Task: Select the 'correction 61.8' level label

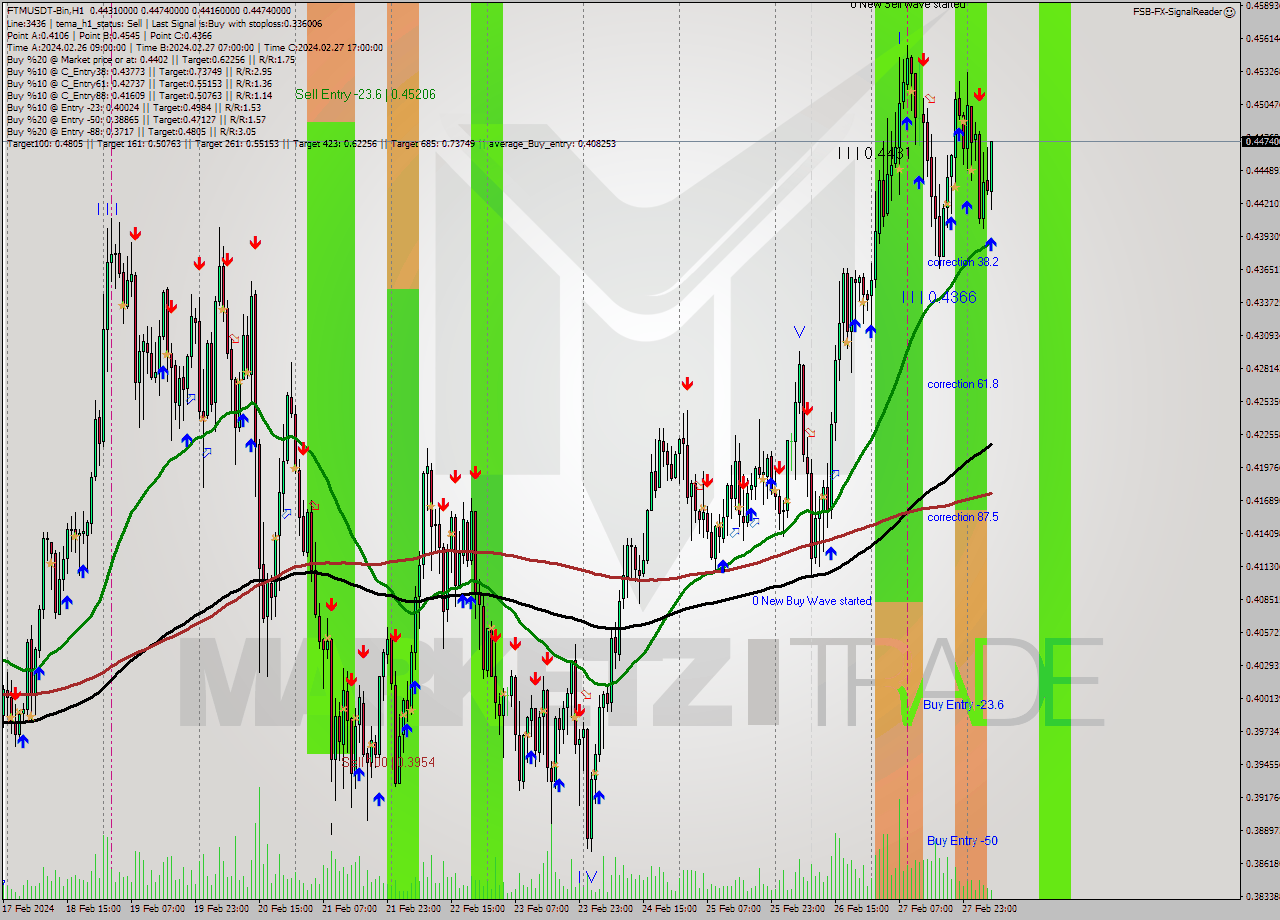Action: pos(962,384)
